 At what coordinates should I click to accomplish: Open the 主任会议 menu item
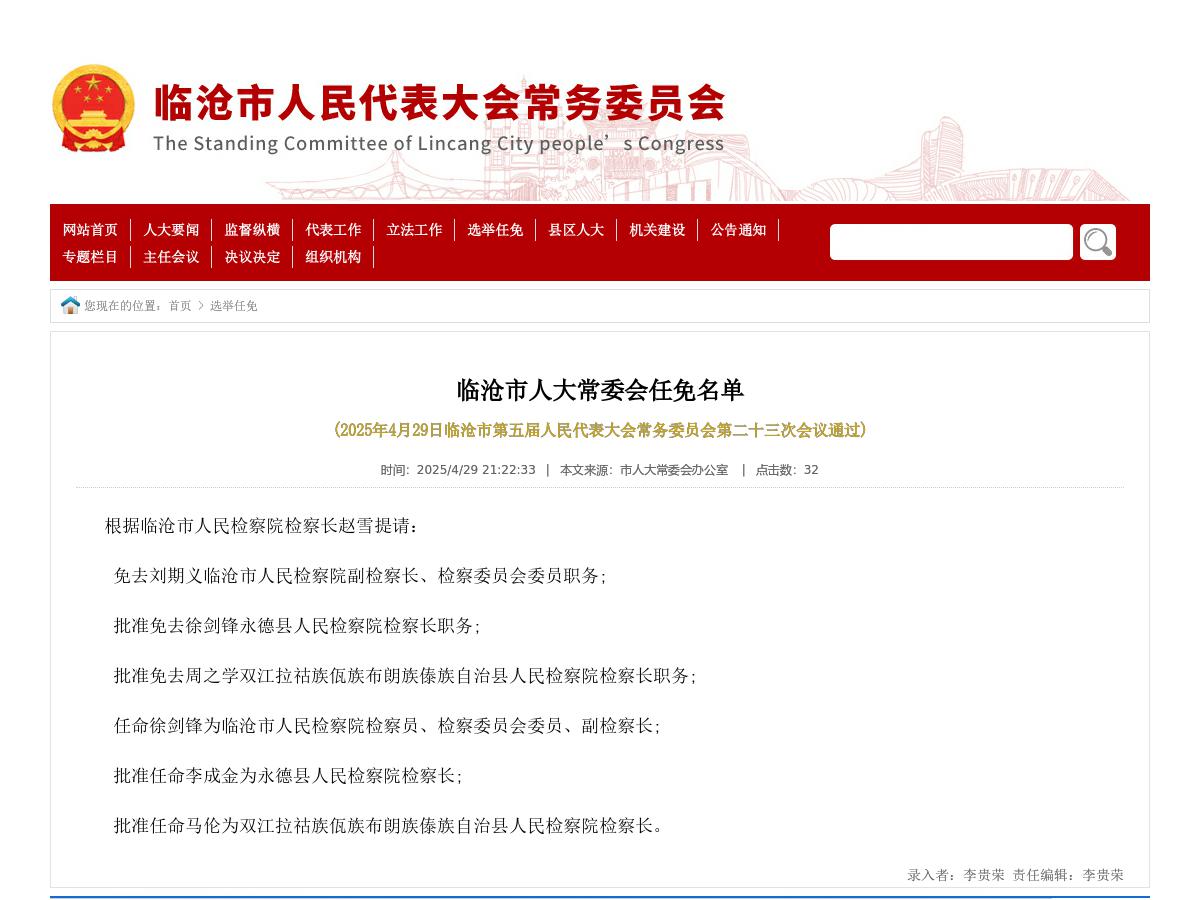click(x=171, y=257)
